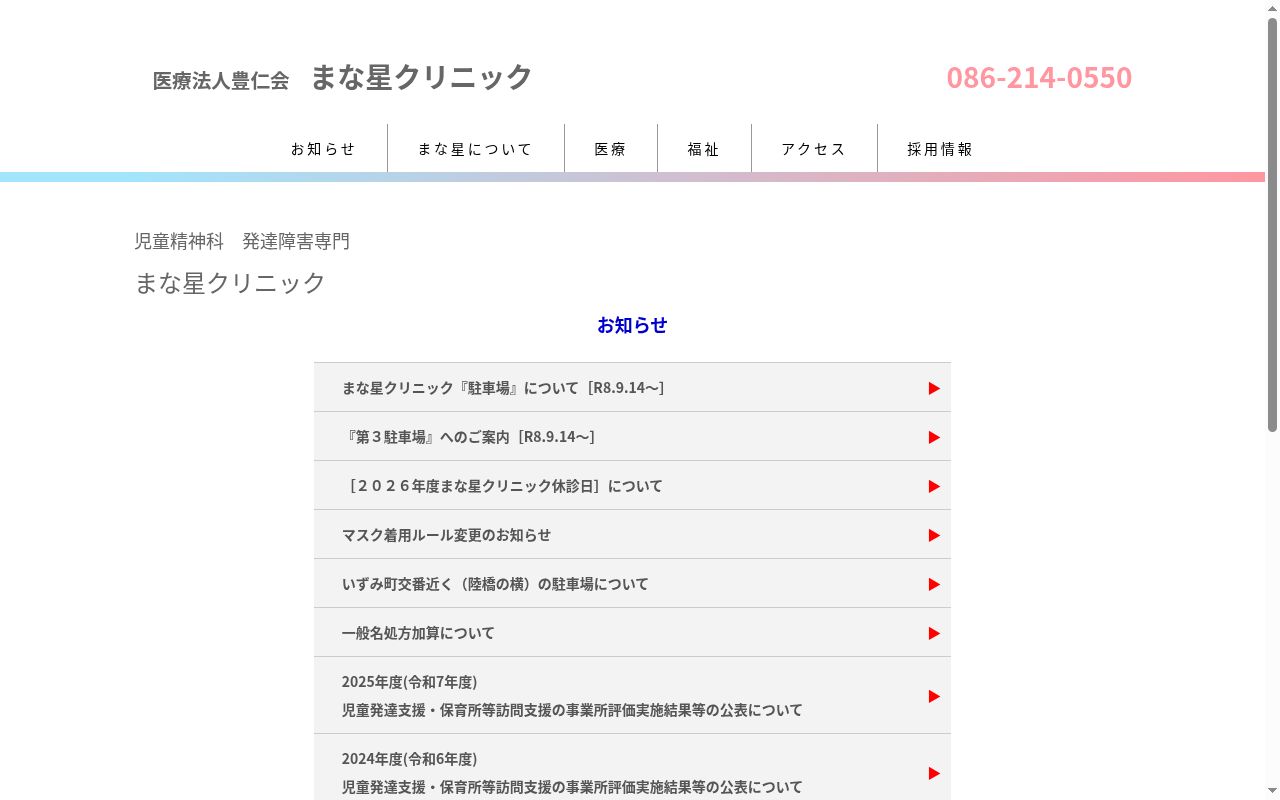Open まな星について navigation menu item
The height and width of the screenshot is (800, 1280).
click(475, 149)
